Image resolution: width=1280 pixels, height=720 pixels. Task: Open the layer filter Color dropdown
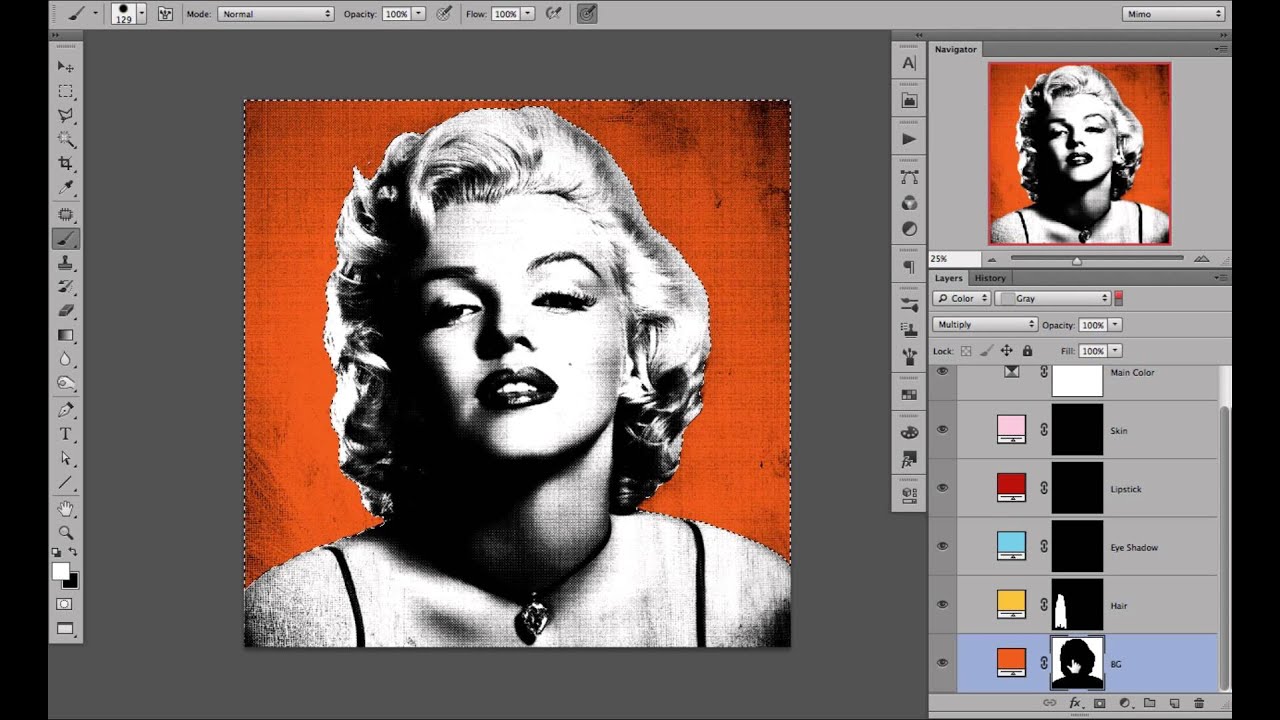pos(962,298)
